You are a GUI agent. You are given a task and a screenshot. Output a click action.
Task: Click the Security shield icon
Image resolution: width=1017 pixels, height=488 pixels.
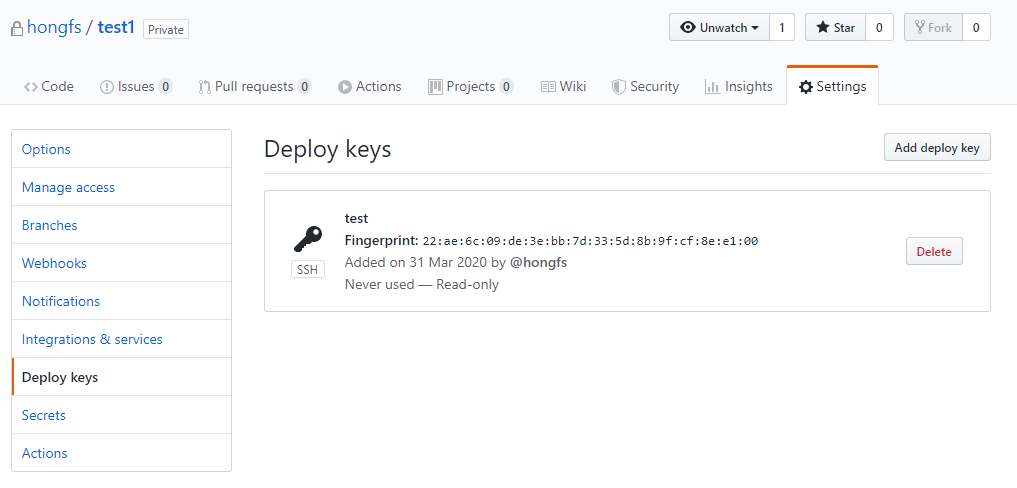(x=619, y=87)
